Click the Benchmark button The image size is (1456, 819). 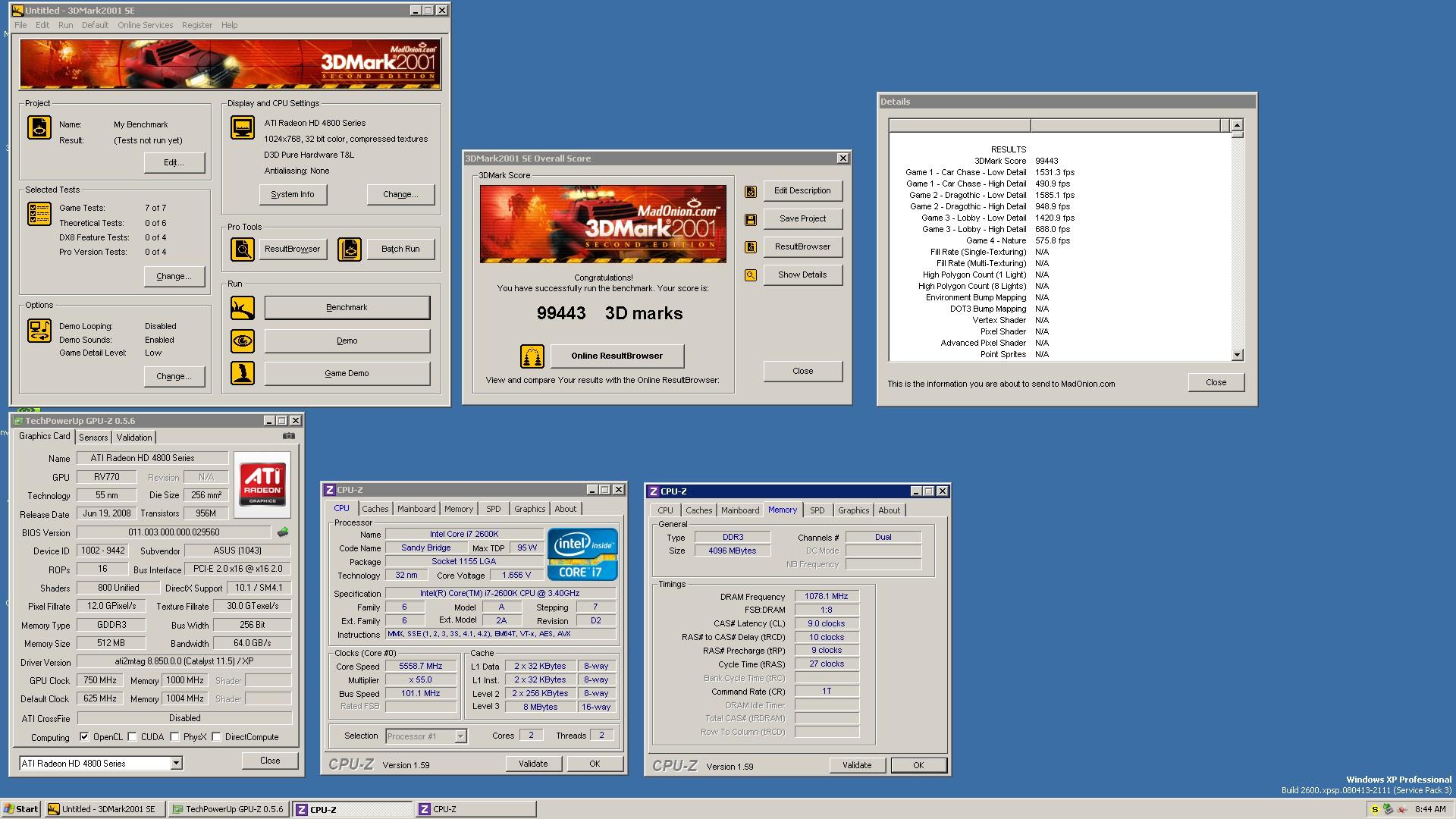click(x=347, y=308)
